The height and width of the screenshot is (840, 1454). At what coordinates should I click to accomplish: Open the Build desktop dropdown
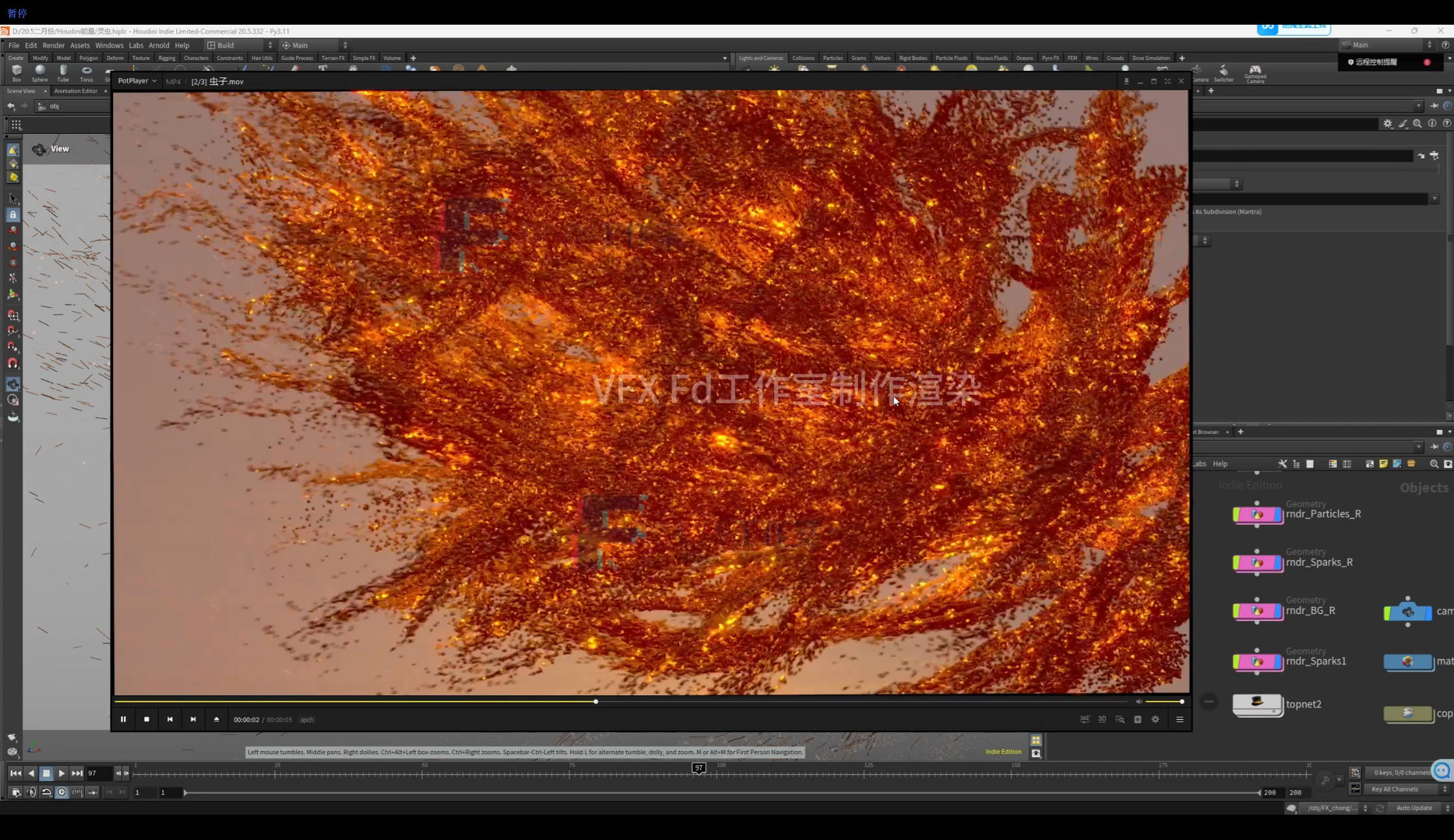(x=237, y=45)
